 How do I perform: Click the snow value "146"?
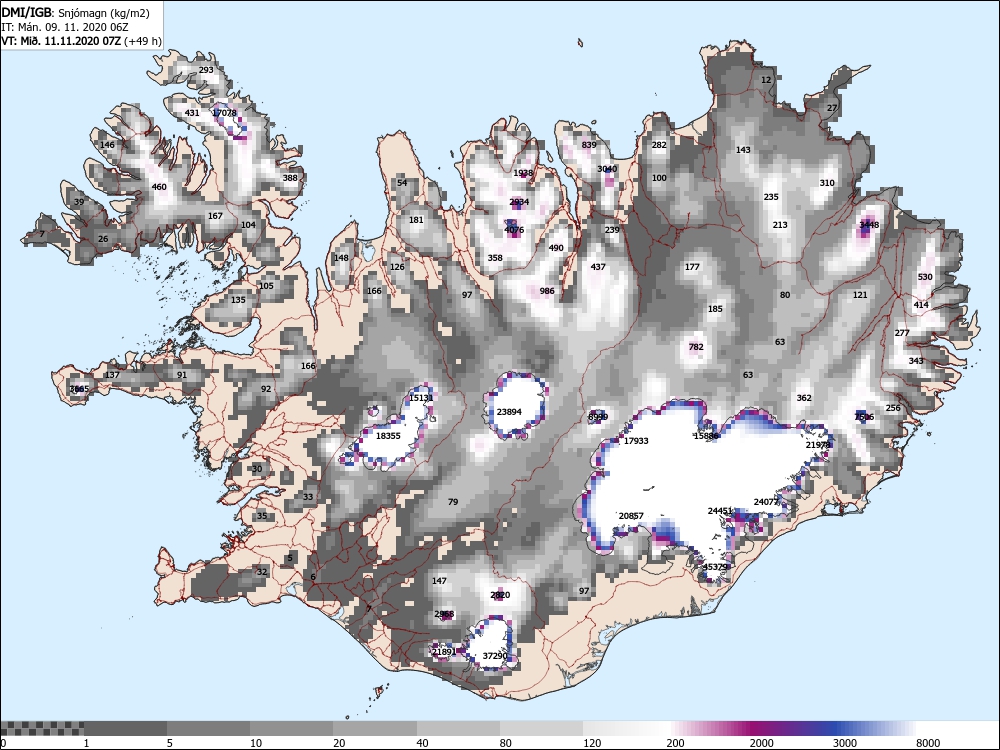pyautogui.click(x=107, y=145)
